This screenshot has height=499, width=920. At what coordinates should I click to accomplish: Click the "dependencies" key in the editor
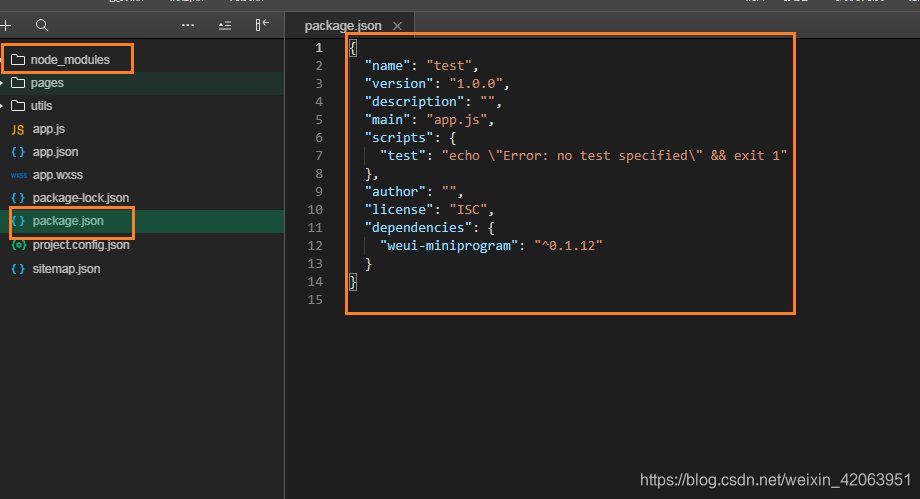(418, 227)
